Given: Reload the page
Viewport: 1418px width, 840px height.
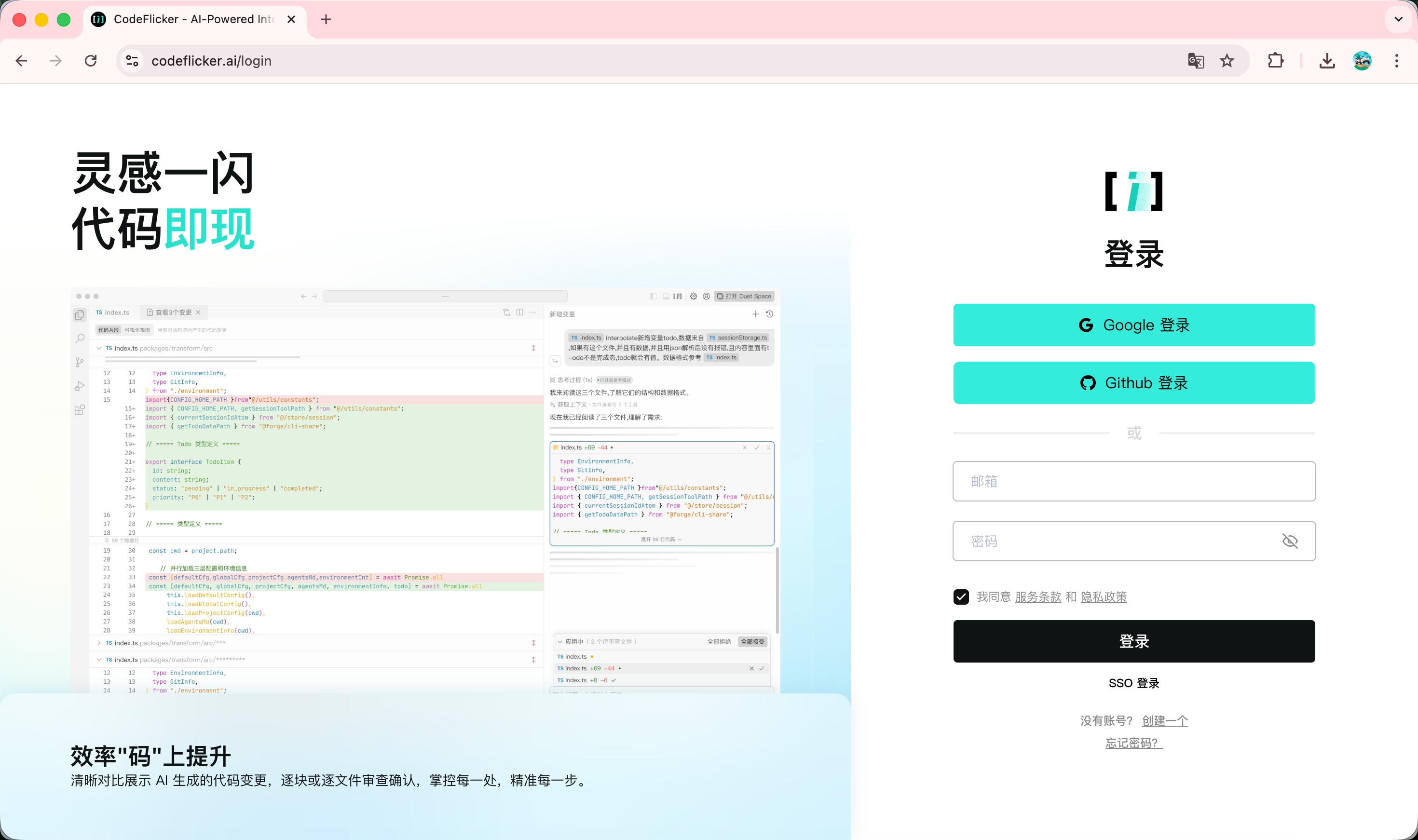Looking at the screenshot, I should [91, 61].
